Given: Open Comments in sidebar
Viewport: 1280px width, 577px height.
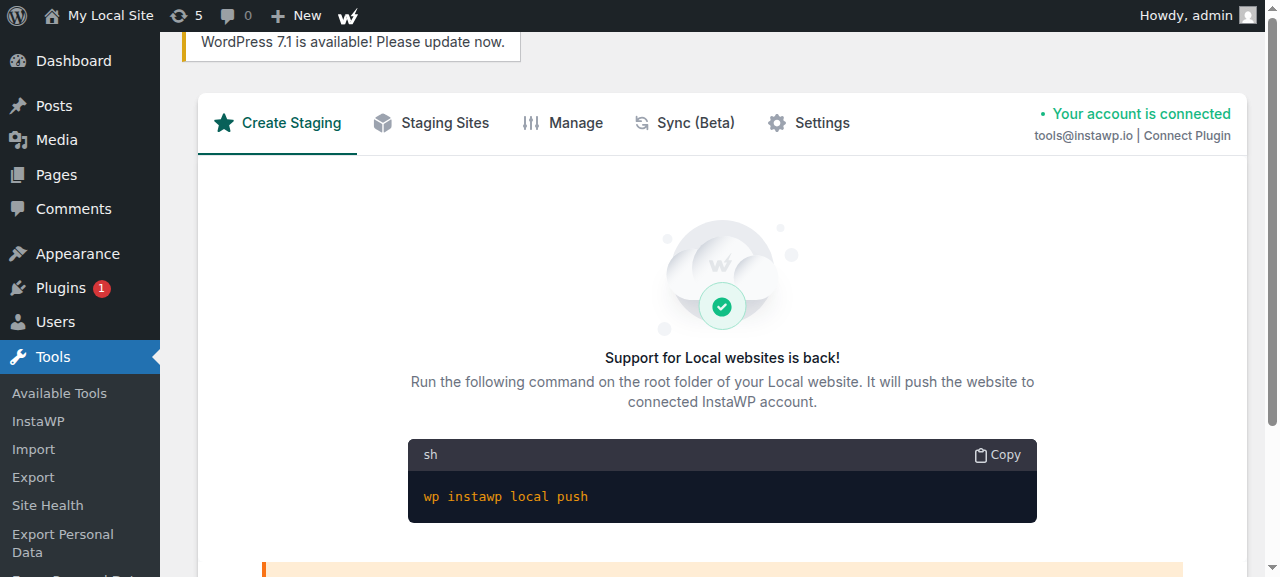Looking at the screenshot, I should click(80, 209).
